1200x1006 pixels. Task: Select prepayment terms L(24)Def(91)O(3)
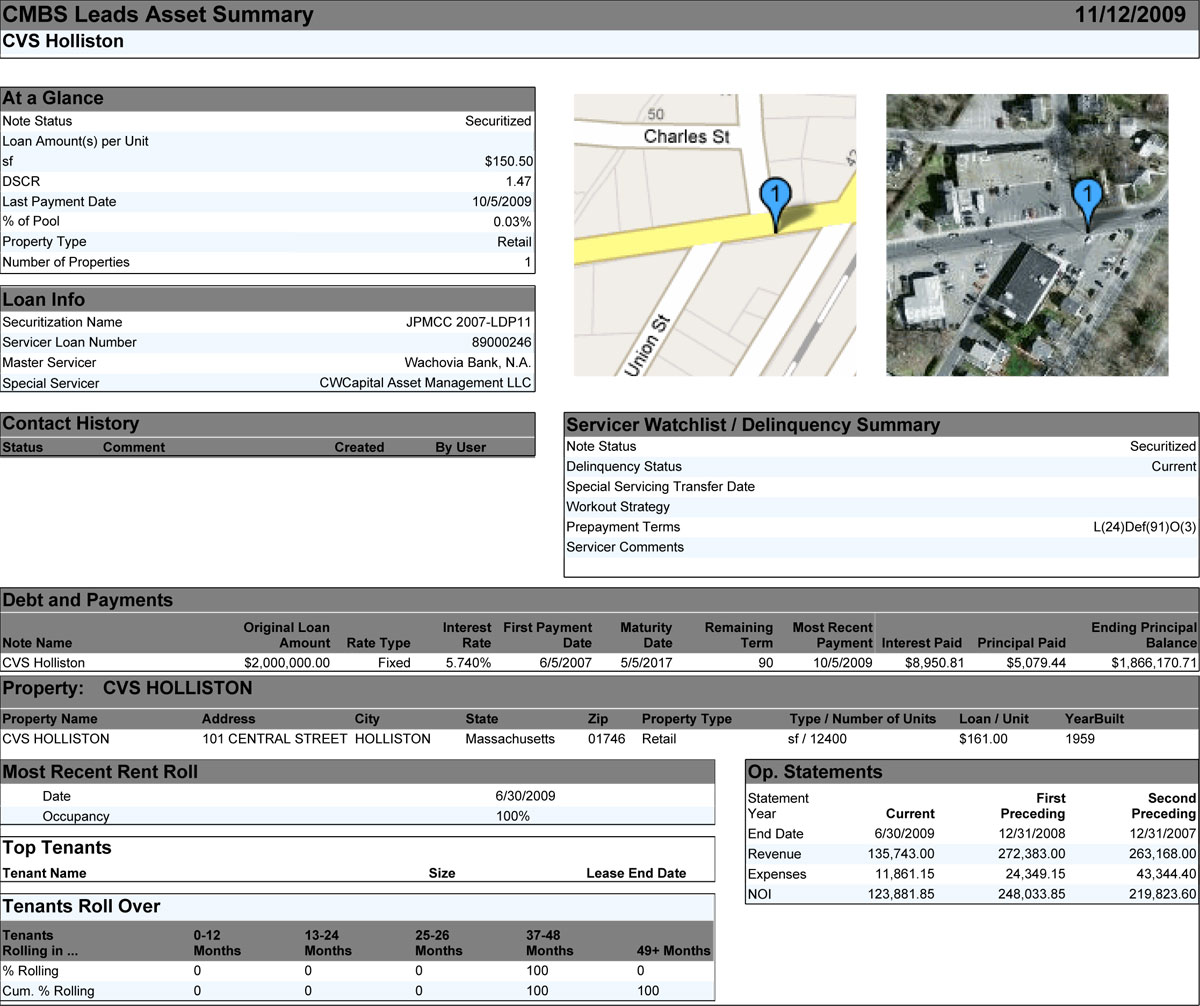click(x=1144, y=526)
